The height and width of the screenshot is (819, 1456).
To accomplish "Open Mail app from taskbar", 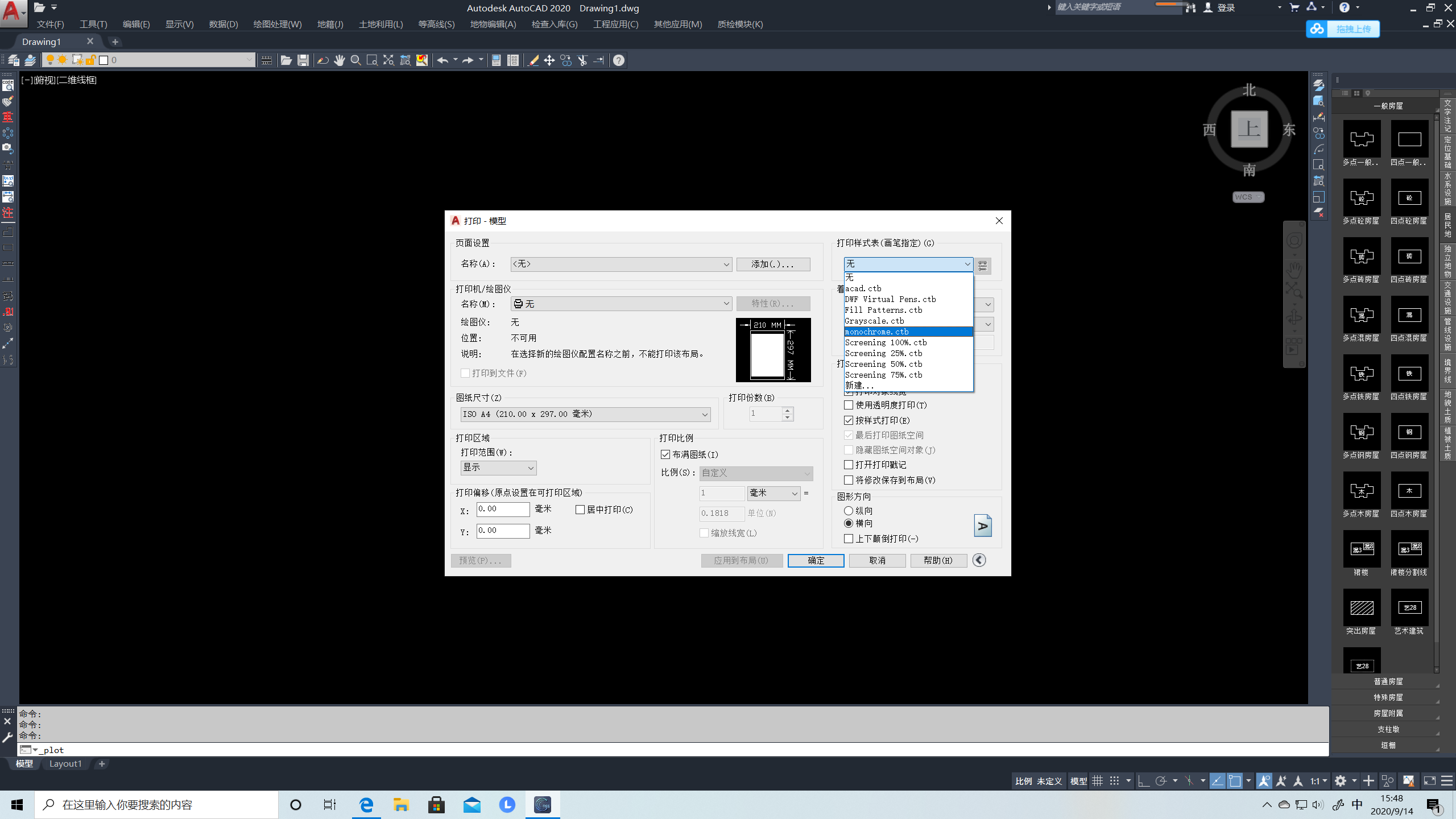I will tap(471, 804).
